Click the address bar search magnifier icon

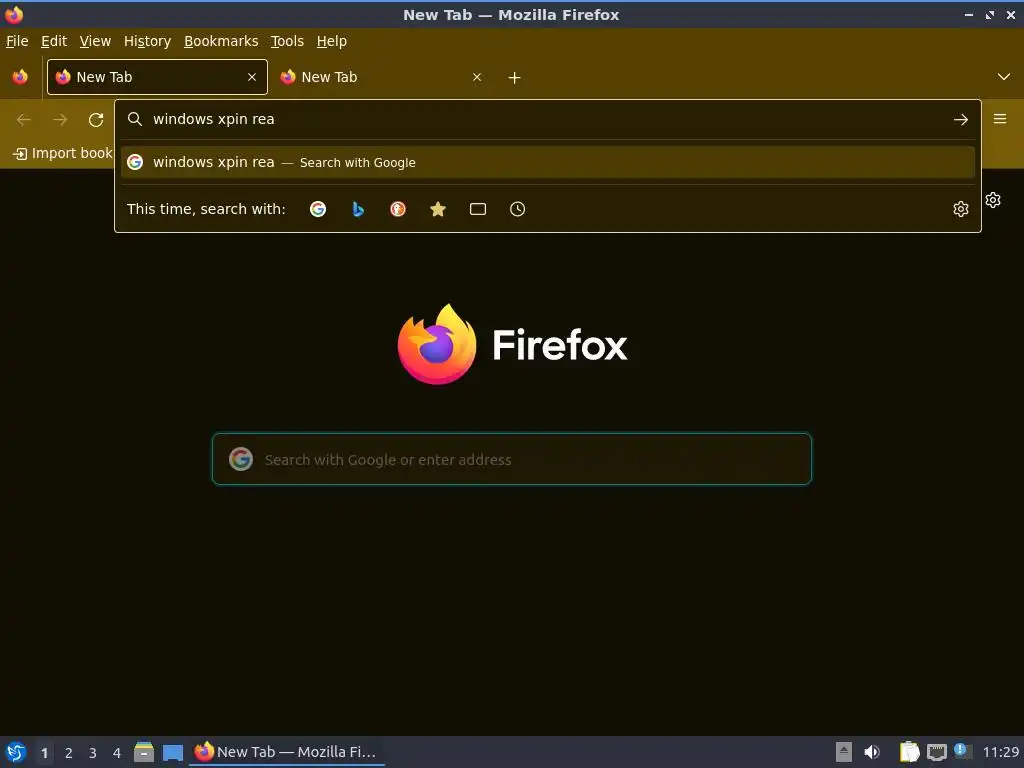[x=135, y=119]
